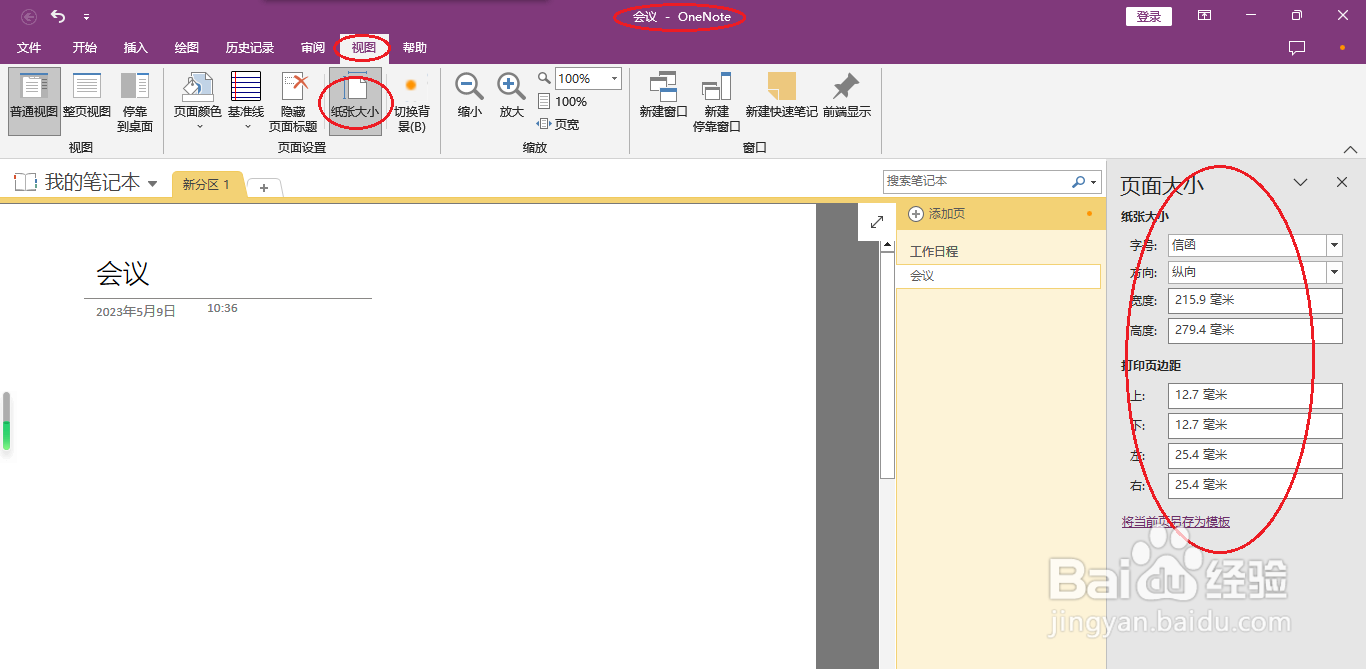This screenshot has height=669, width=1366.
Task: Select the View (视图) tab
Action: 364,47
